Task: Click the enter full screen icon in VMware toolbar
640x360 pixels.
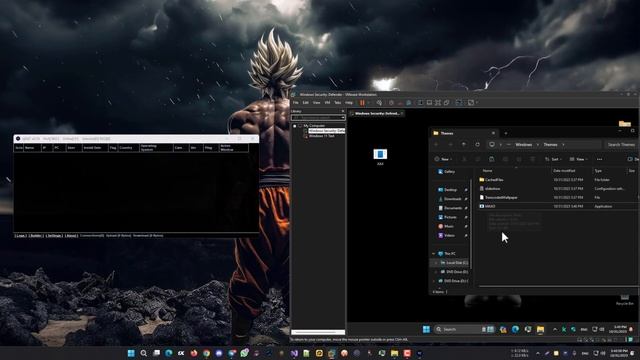Action: point(438,103)
